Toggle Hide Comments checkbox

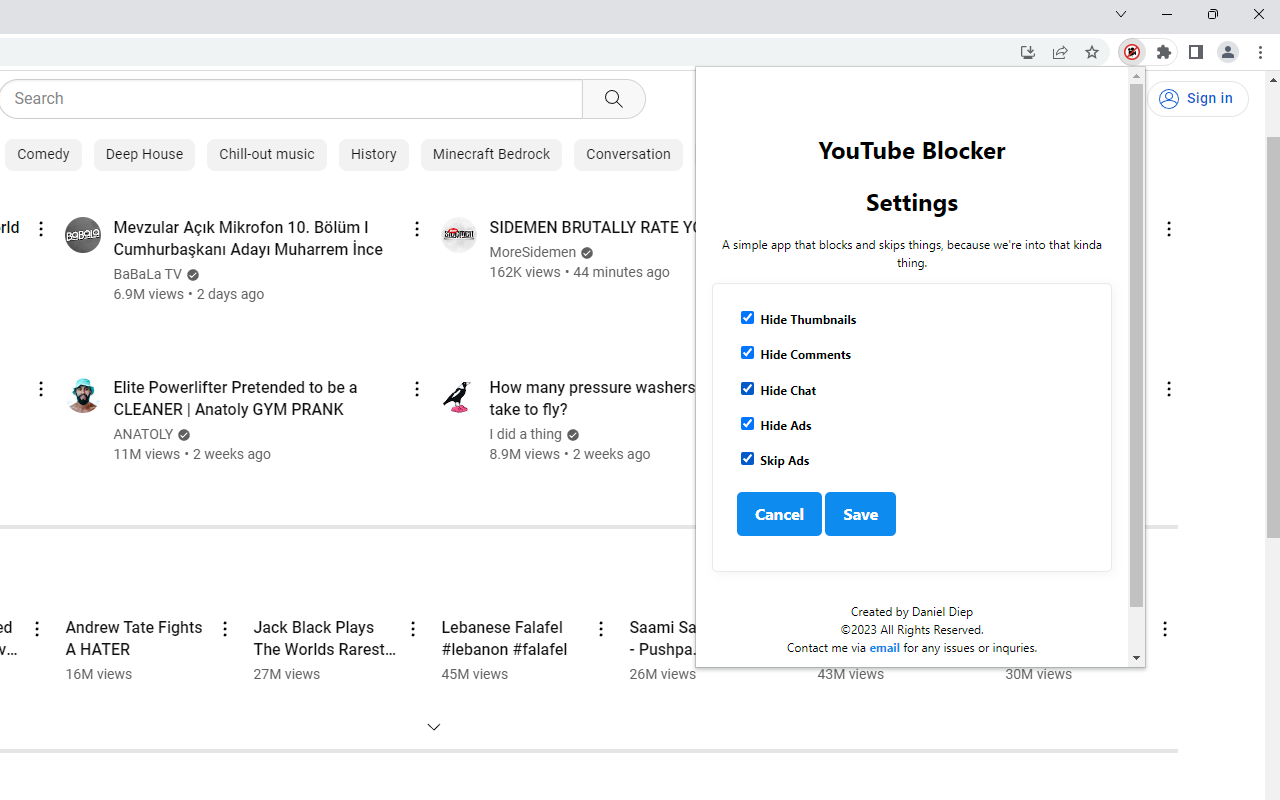tap(747, 353)
